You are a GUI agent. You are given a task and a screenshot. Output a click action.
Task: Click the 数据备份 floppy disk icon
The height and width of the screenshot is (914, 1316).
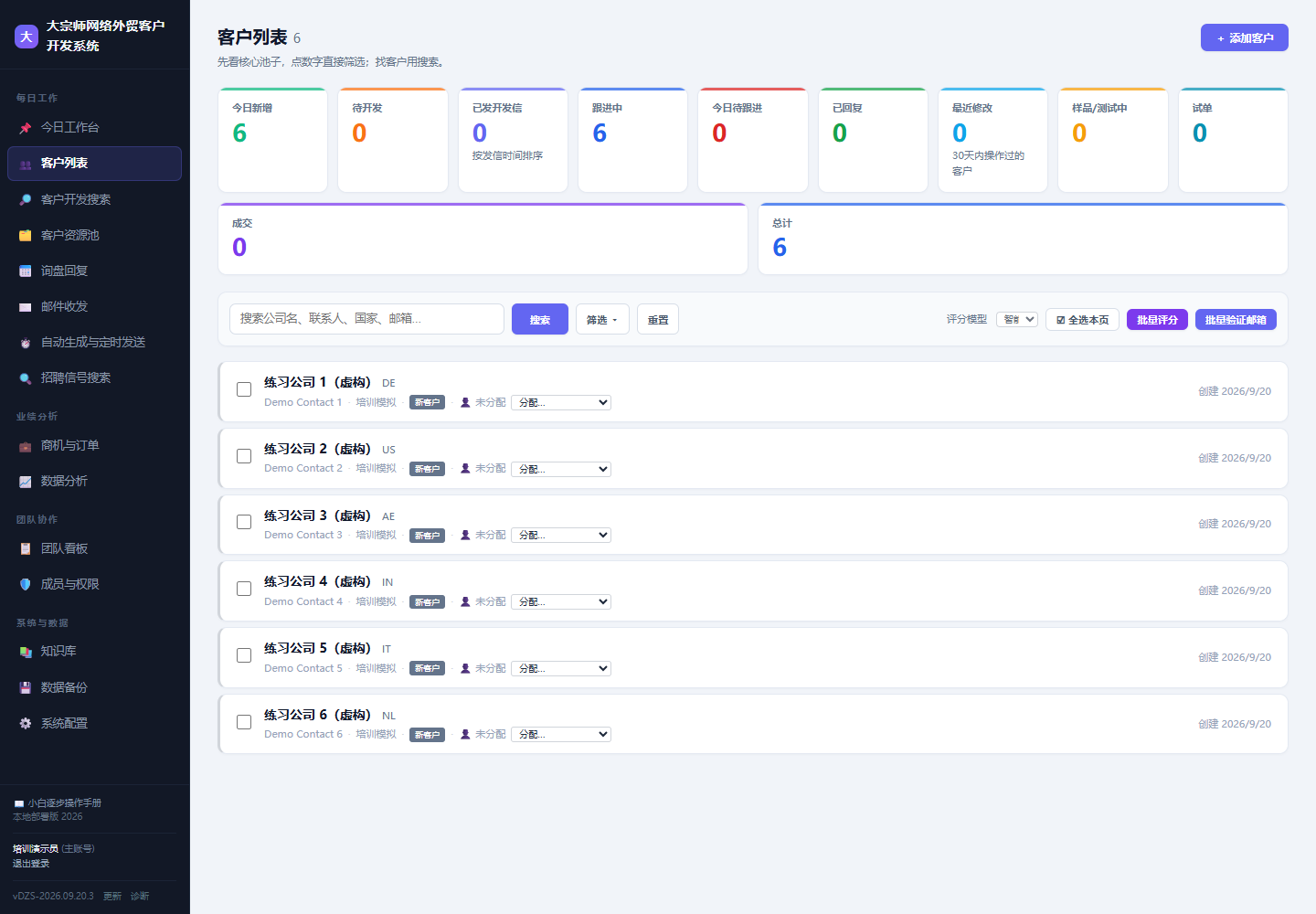pyautogui.click(x=26, y=687)
